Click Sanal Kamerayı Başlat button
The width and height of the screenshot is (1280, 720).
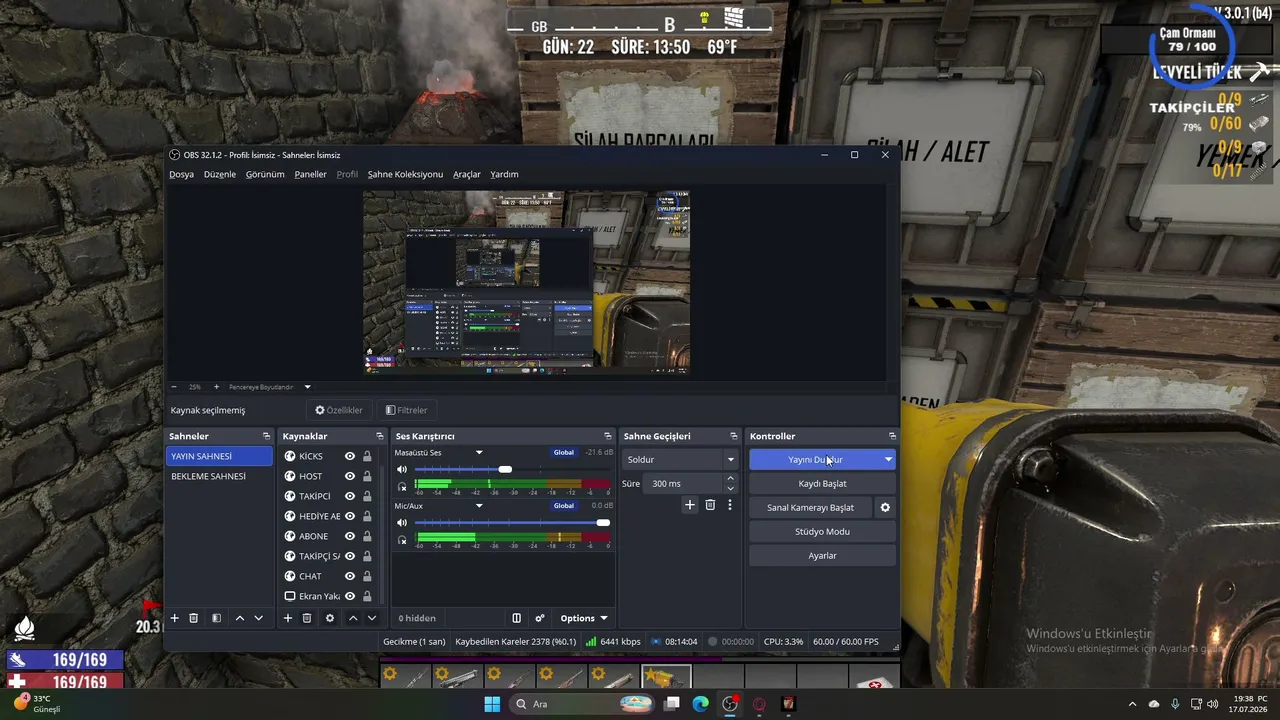click(x=810, y=508)
